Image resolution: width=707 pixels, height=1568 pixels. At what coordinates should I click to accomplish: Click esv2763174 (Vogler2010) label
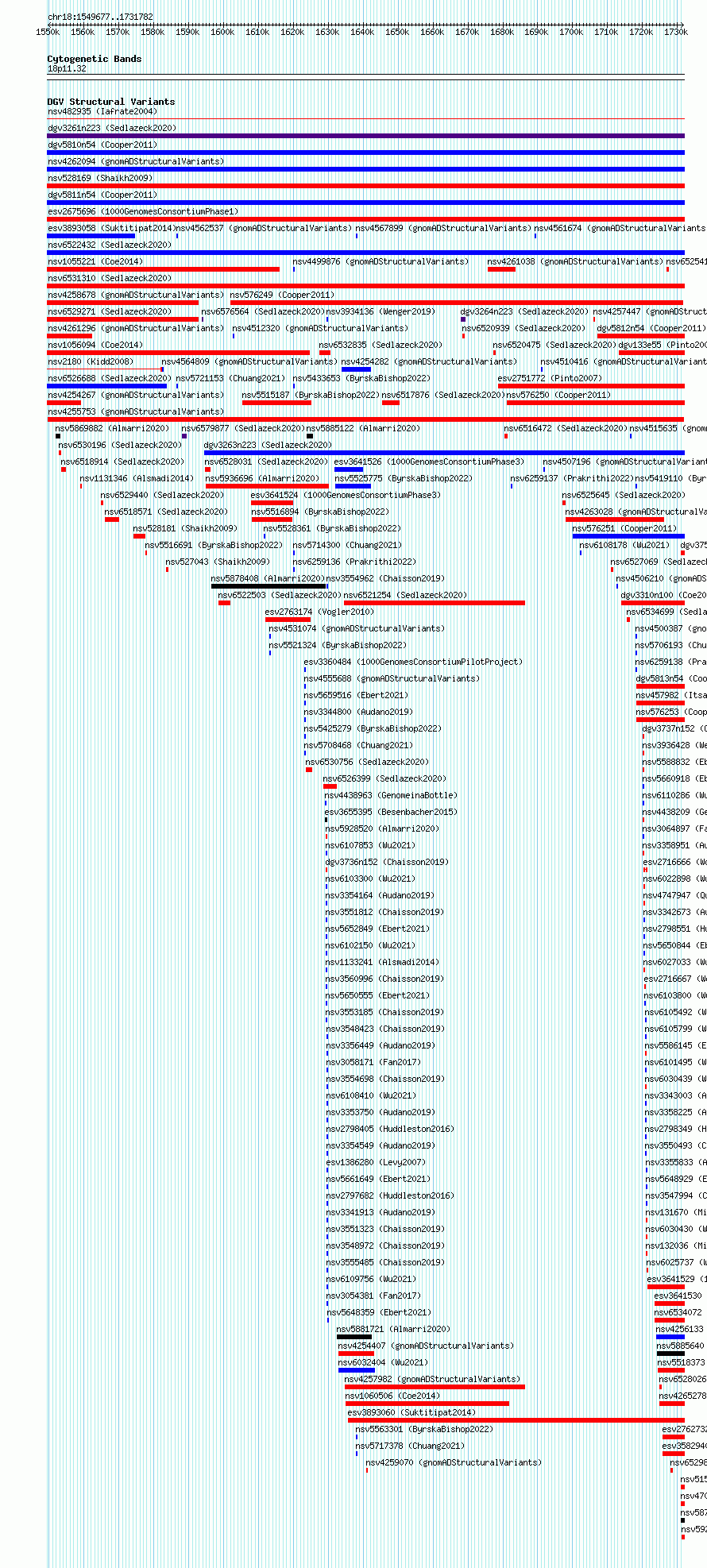[319, 612]
